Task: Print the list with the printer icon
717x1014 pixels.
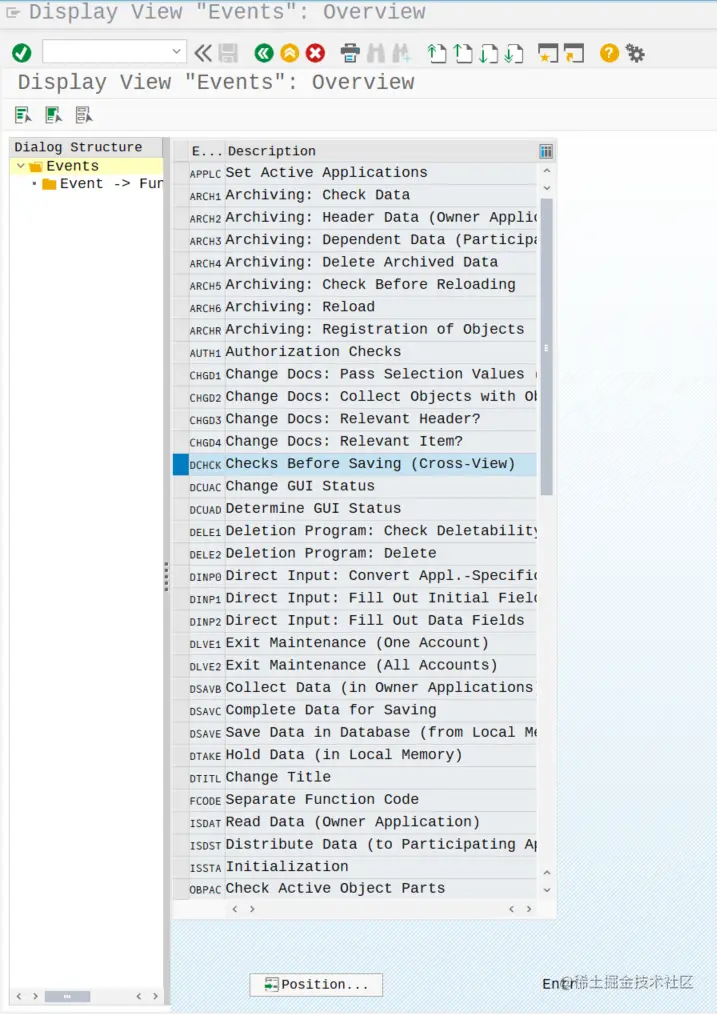Action: tap(350, 53)
